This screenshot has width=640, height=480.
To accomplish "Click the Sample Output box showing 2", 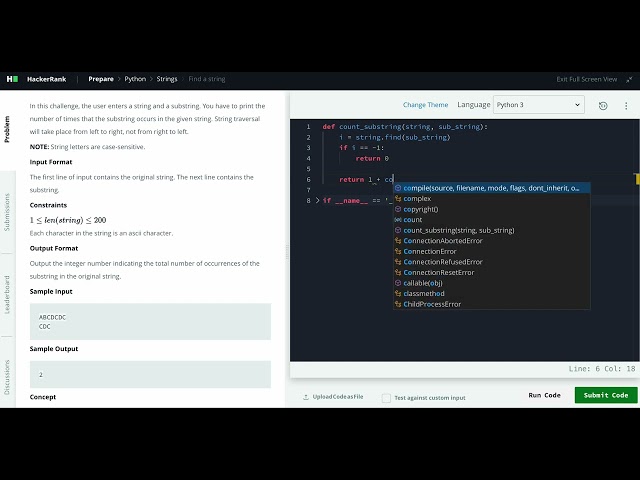I will coord(150,374).
